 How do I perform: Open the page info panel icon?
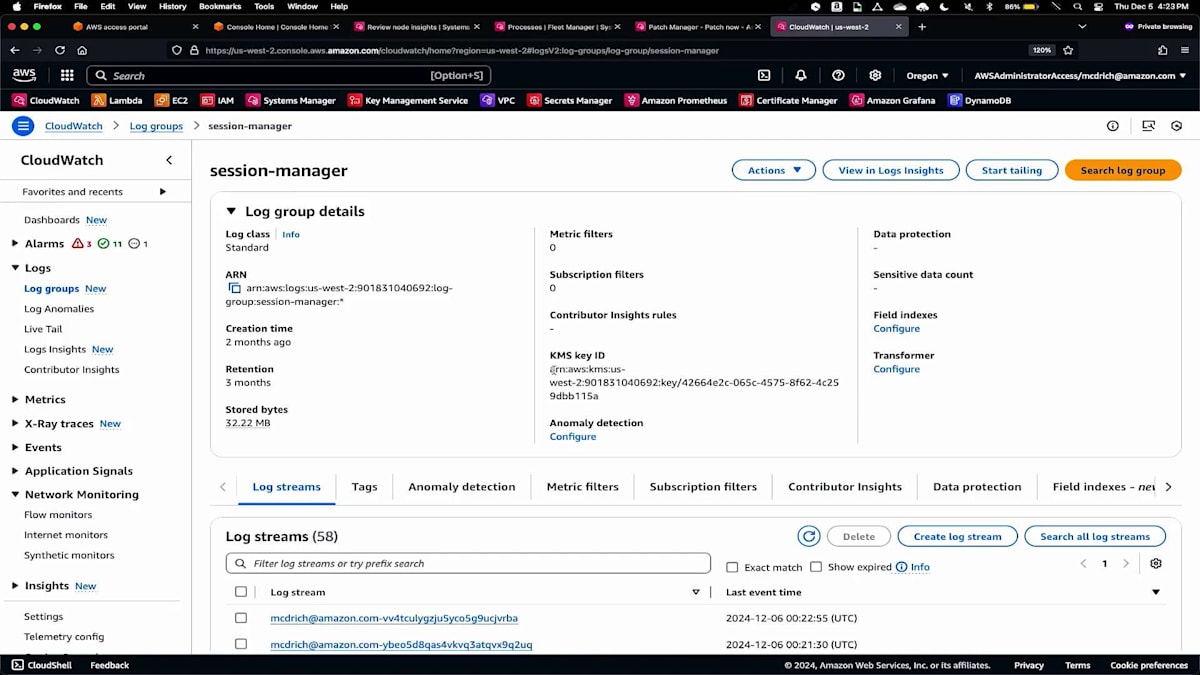click(x=1113, y=126)
